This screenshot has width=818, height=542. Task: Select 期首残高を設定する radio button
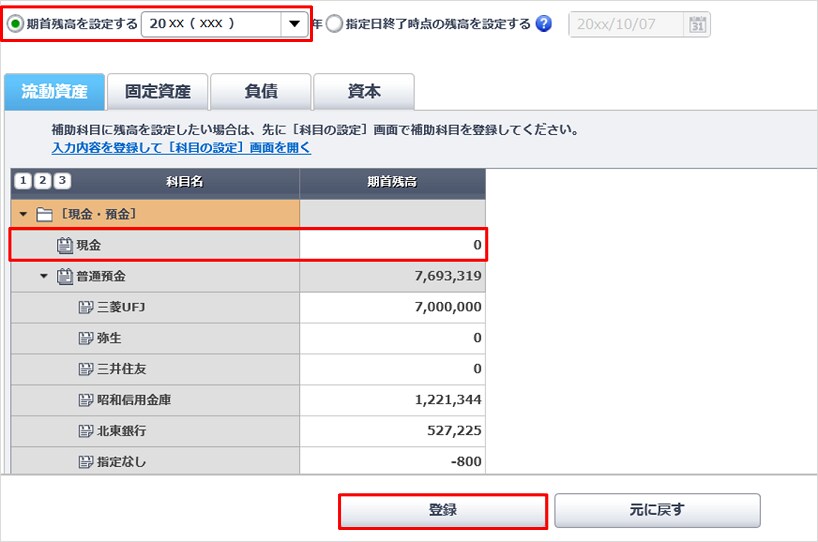point(16,23)
